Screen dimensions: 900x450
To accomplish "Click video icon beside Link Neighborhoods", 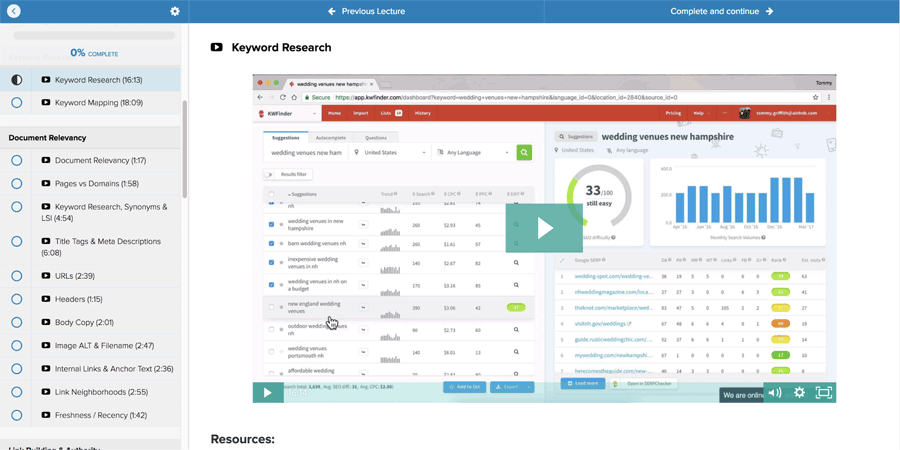I will tap(46, 391).
